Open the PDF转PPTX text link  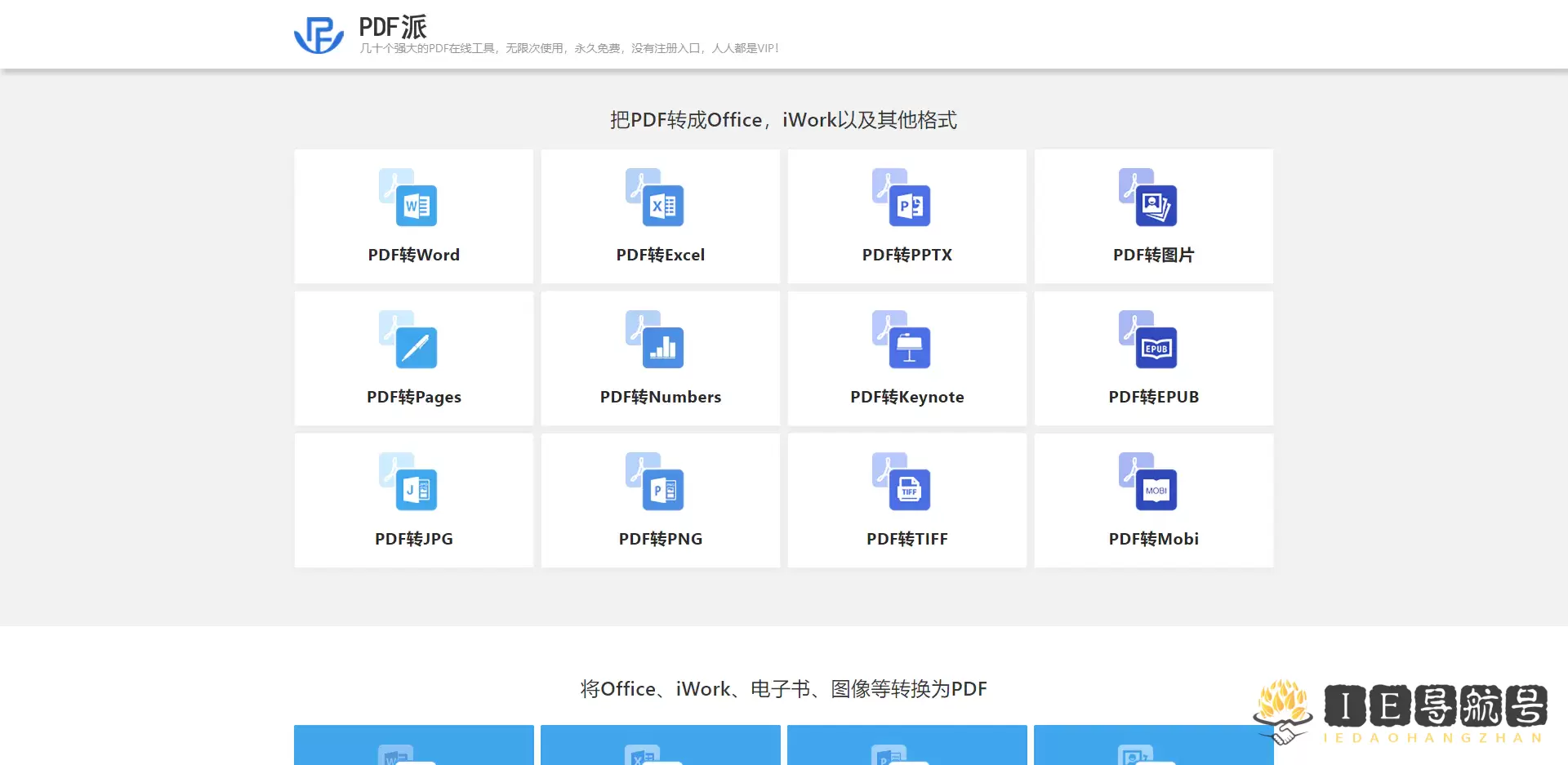click(x=907, y=255)
